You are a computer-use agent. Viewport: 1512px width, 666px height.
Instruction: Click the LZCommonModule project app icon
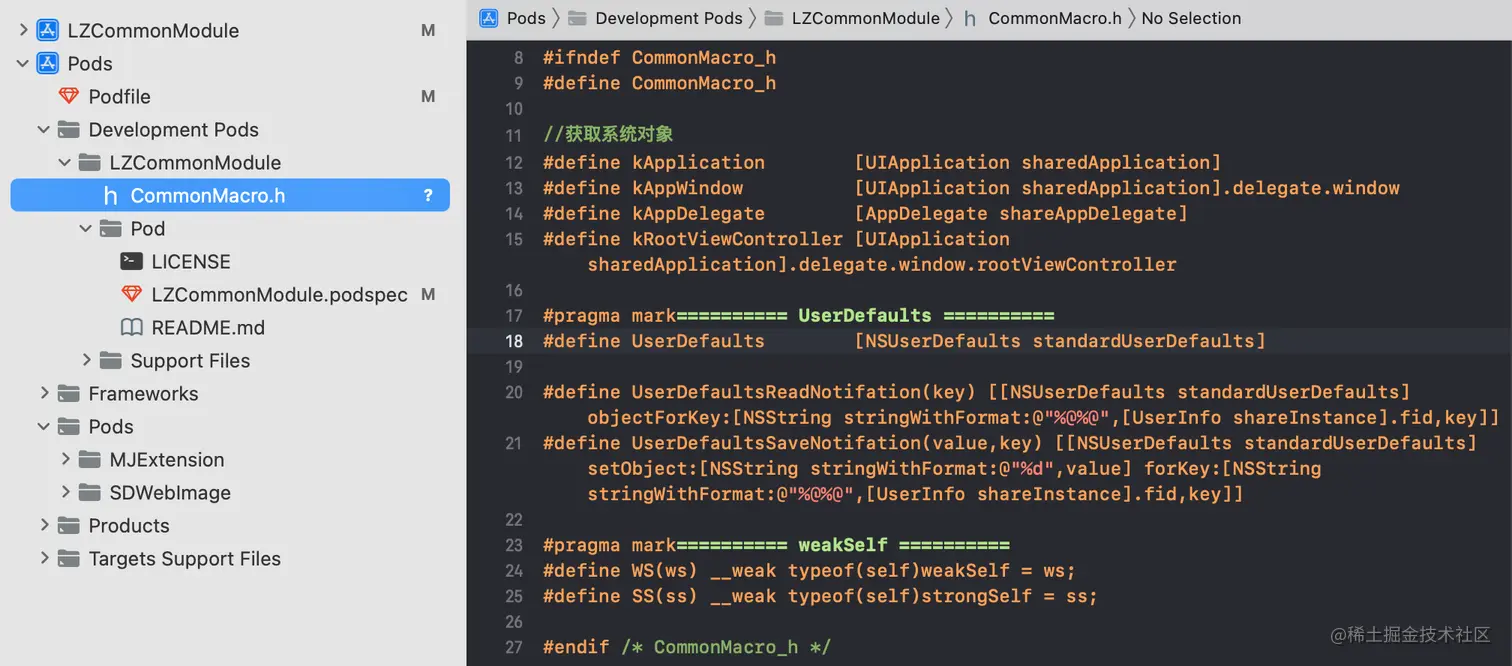[47, 30]
